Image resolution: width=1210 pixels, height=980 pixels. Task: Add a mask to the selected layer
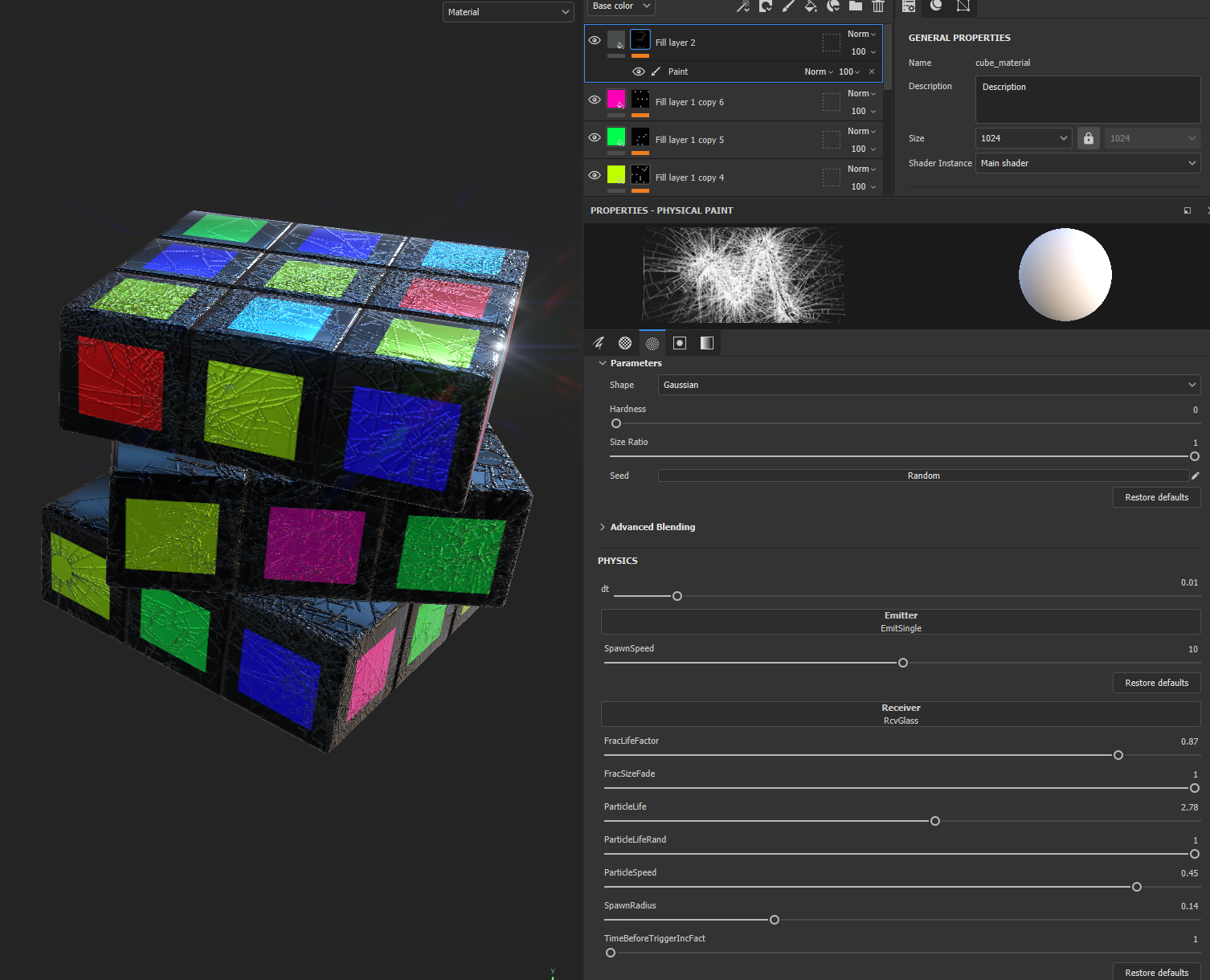(766, 6)
